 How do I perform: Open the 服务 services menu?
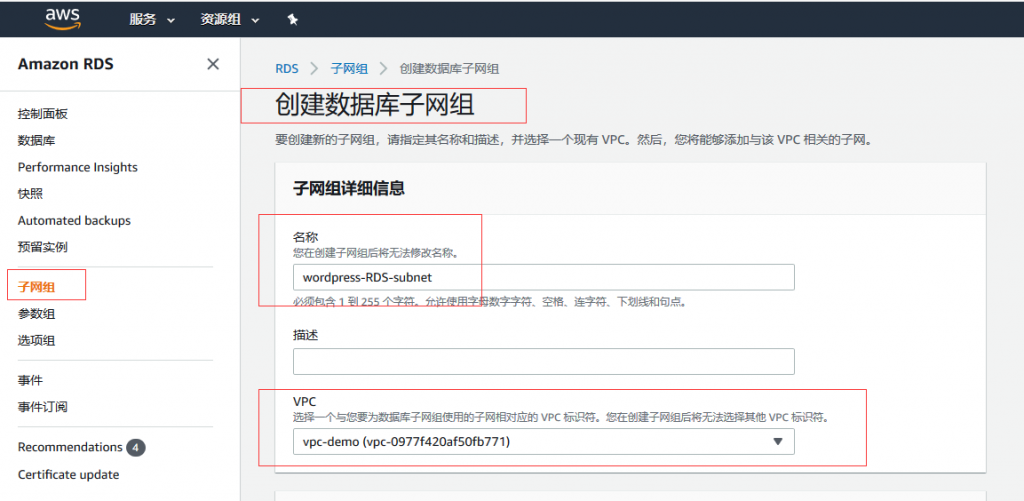(x=152, y=20)
